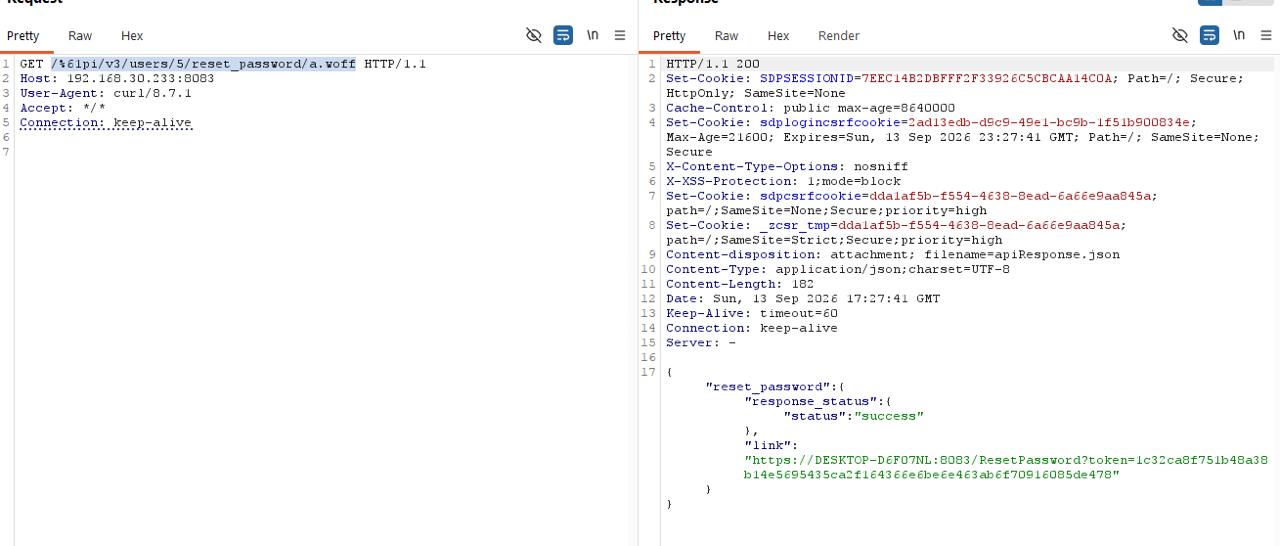Toggle word wrap in the Response pane
The height and width of the screenshot is (546, 1280).
(x=1209, y=35)
